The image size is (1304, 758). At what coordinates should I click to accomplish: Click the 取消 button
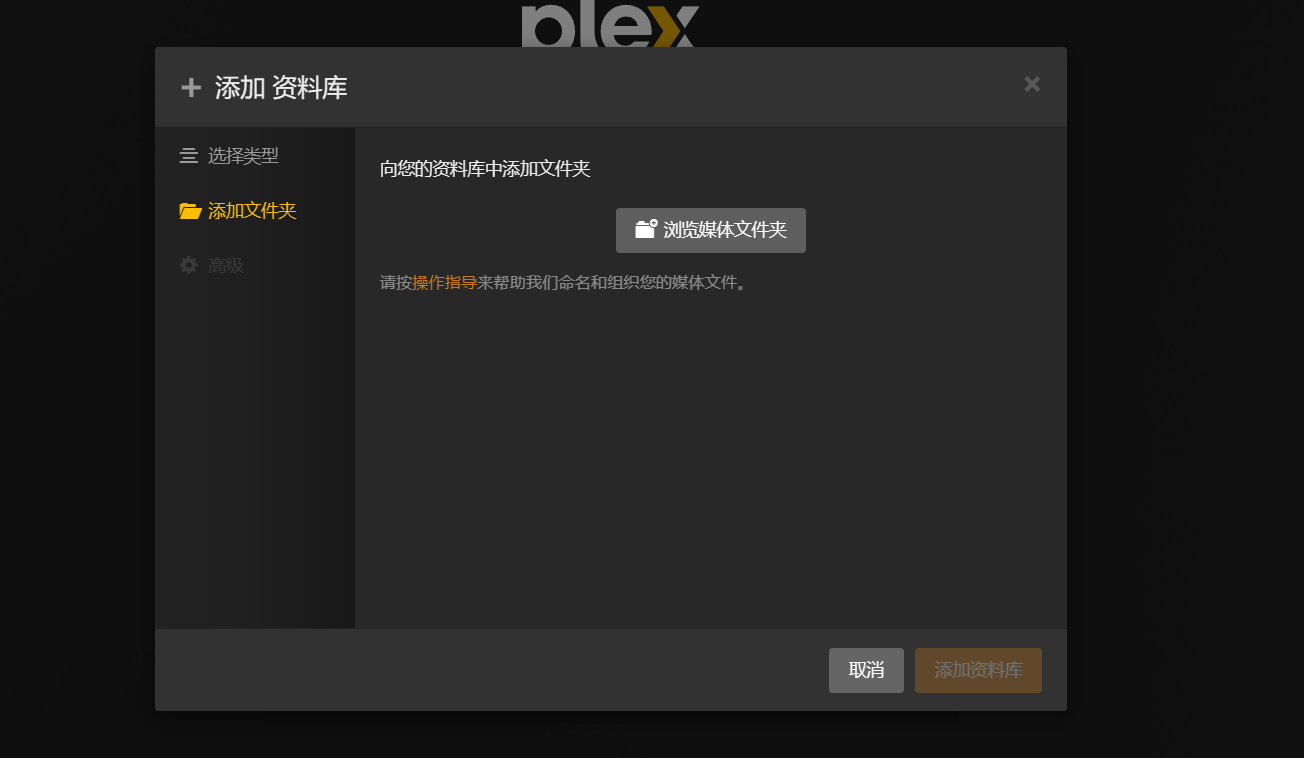(x=866, y=670)
